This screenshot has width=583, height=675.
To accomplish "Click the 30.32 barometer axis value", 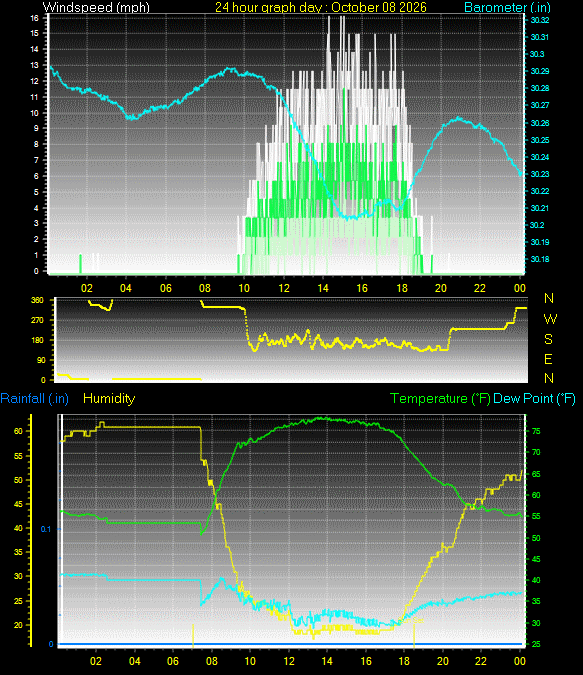I will pyautogui.click(x=540, y=20).
